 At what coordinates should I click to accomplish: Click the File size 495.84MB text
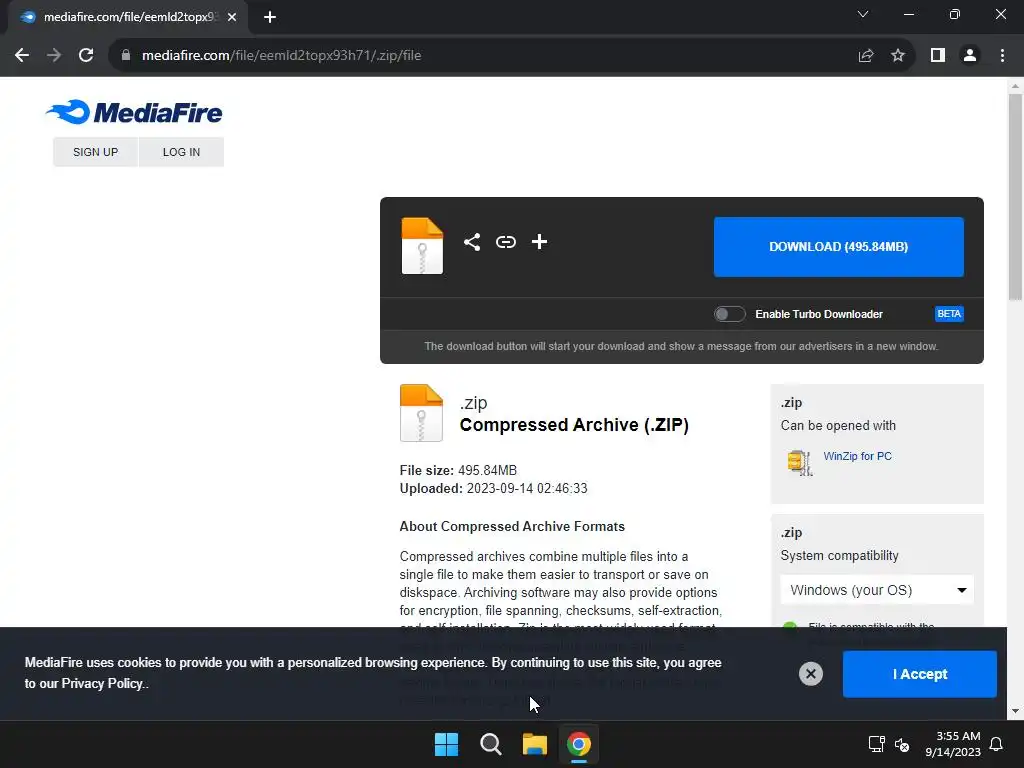458,471
